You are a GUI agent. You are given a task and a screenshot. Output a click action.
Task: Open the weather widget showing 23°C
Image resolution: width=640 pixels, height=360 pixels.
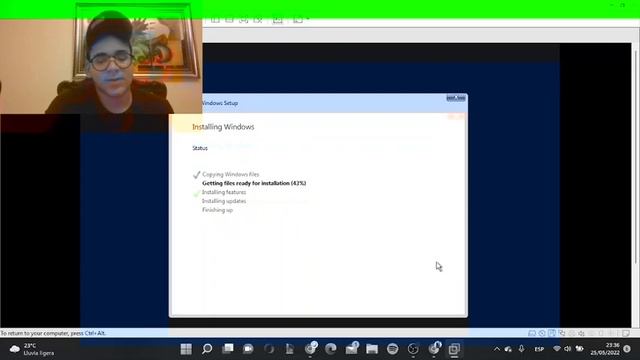[x=32, y=349]
